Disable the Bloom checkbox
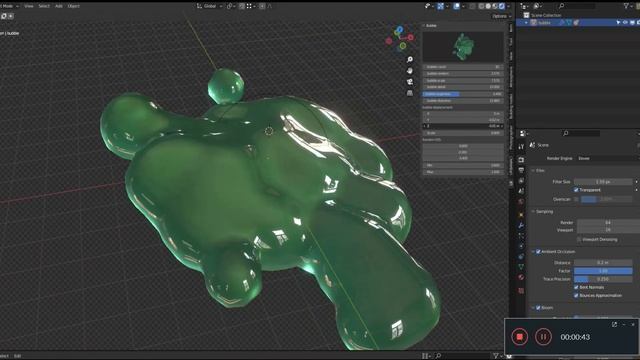Viewport: 640px width, 360px height. point(538,308)
